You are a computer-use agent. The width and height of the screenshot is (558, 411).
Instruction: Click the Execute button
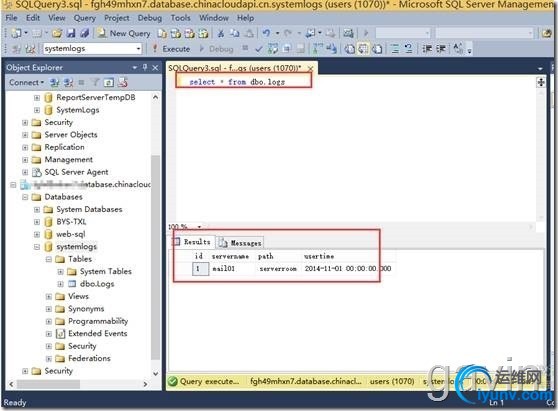tap(171, 49)
